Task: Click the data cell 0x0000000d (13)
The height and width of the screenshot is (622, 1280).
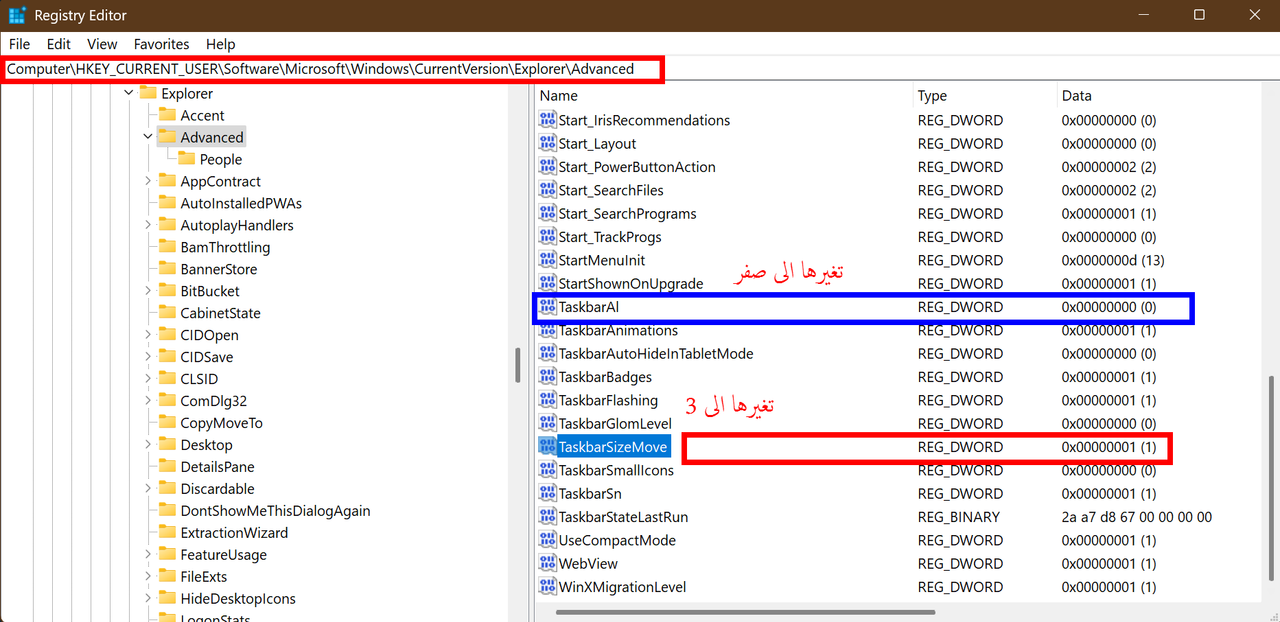Action: click(x=1112, y=260)
